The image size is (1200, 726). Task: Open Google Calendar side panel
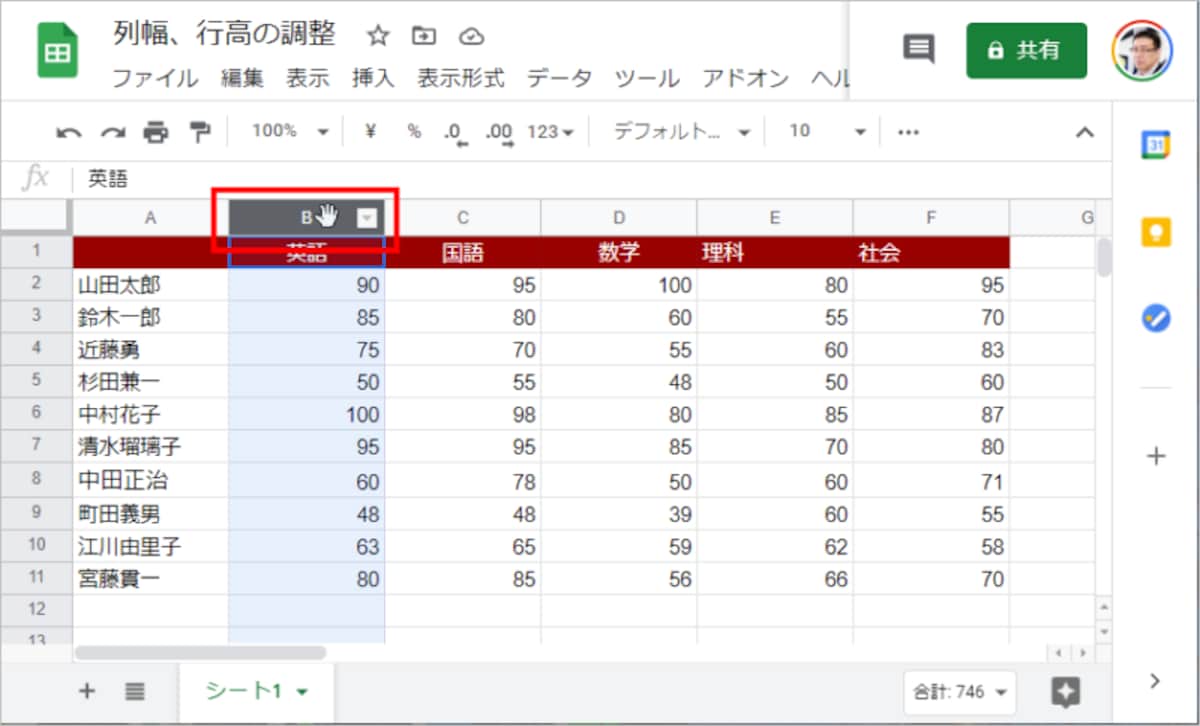pos(1156,145)
